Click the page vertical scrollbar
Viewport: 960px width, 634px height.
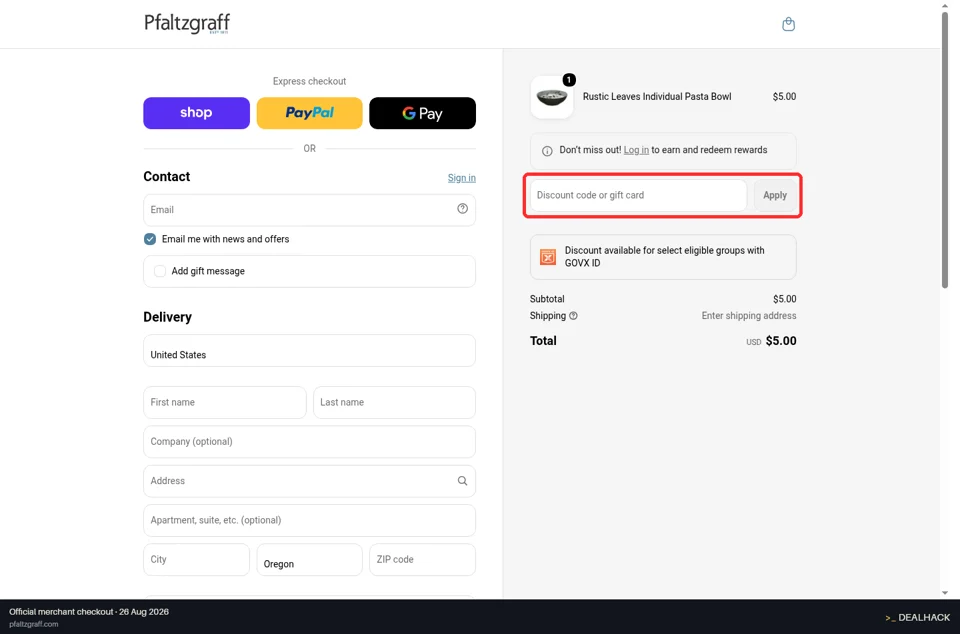pos(945,150)
